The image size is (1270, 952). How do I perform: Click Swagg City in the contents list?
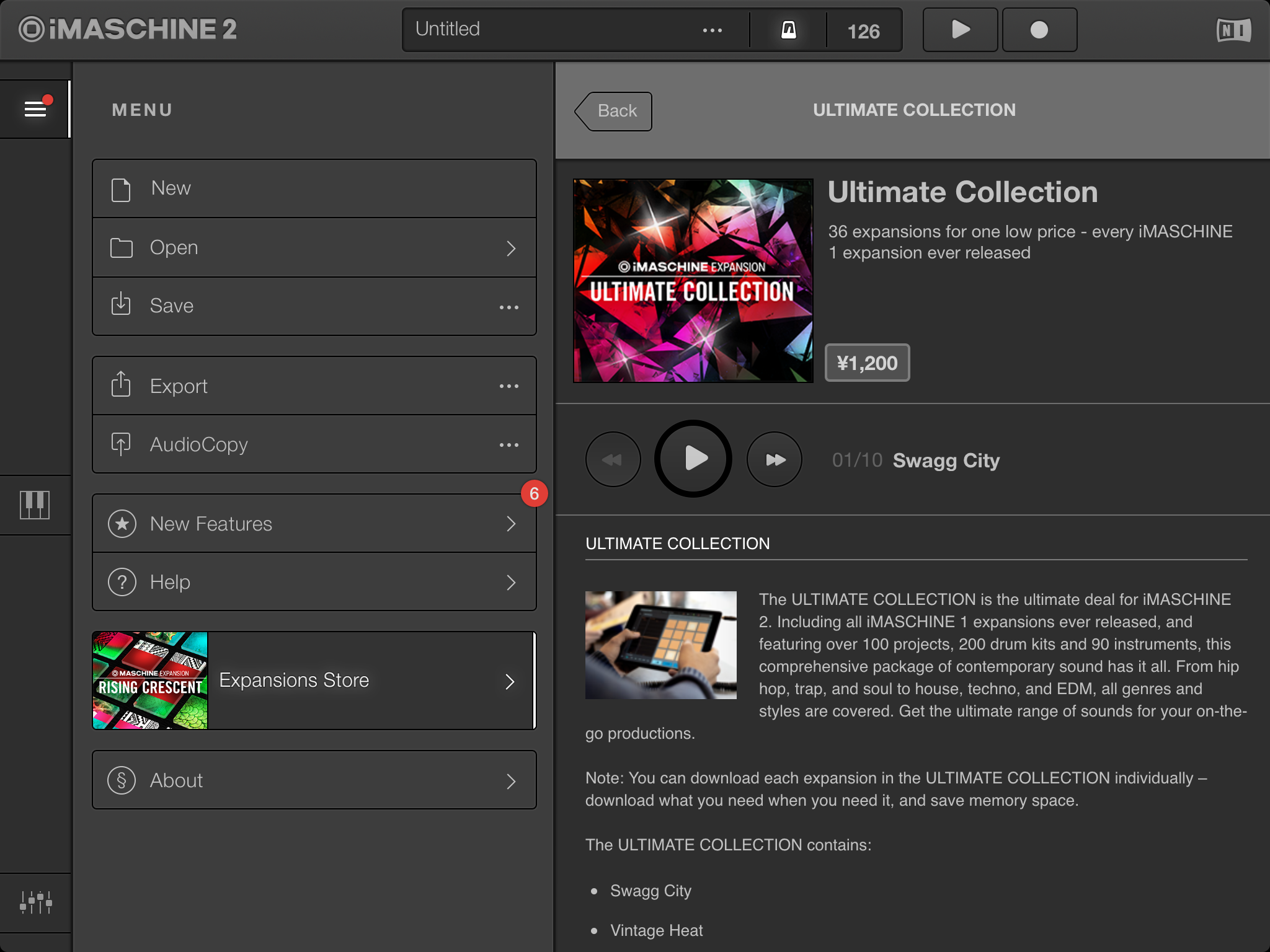pos(651,891)
